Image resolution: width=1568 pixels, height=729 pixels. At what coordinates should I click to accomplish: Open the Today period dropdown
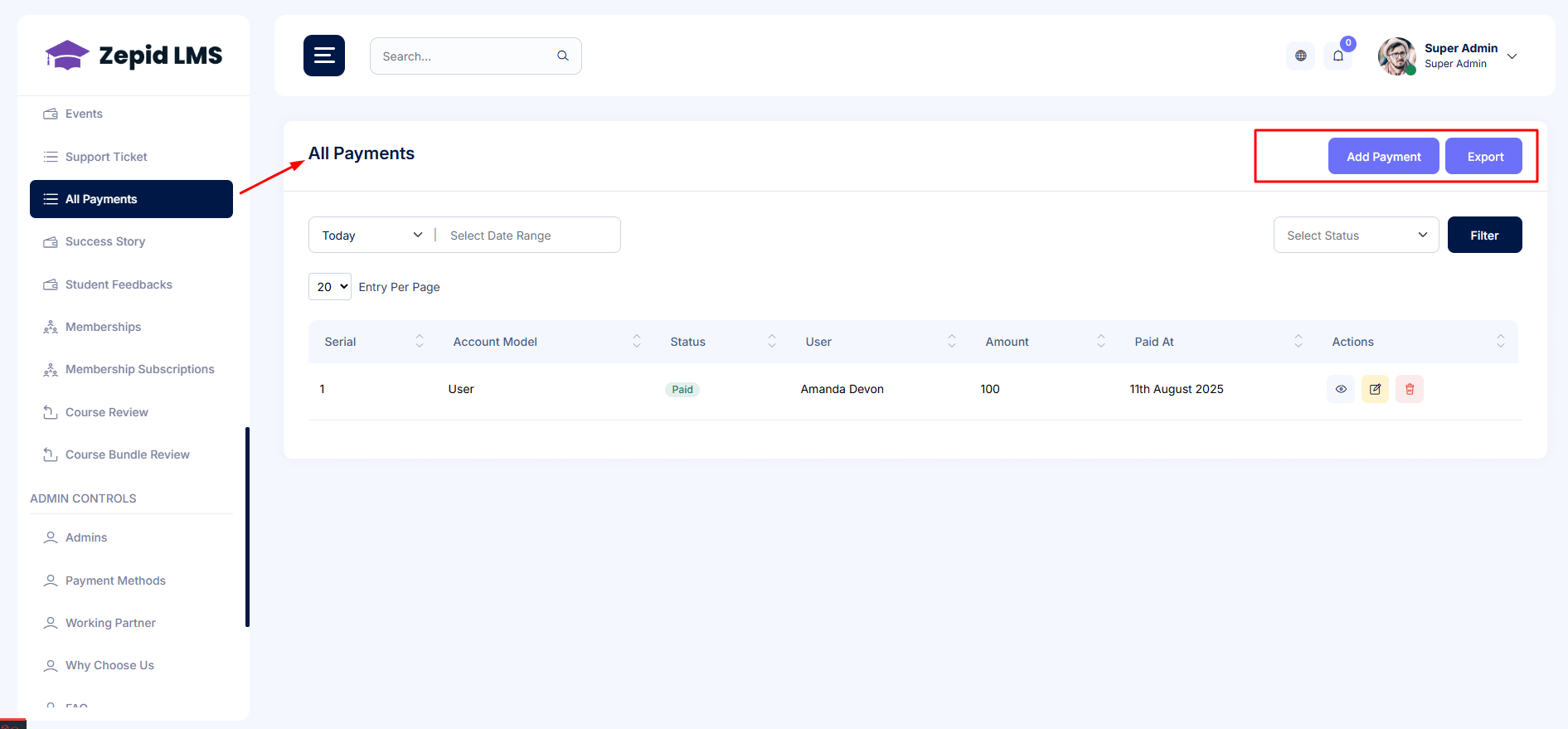click(x=372, y=236)
